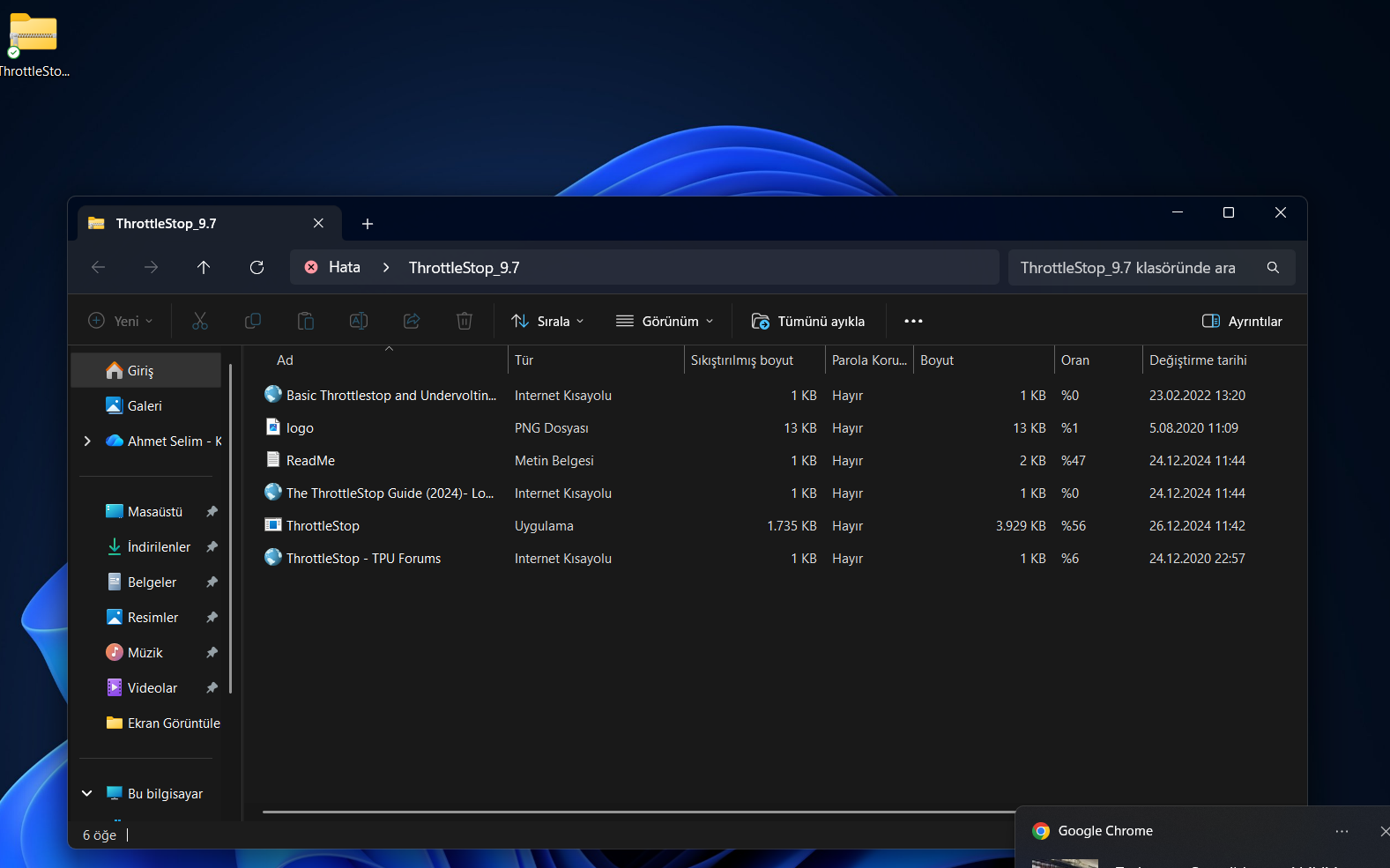The width and height of the screenshot is (1390, 868).
Task: Open the ThrottleStop zip icon on desktop
Action: coord(33,35)
